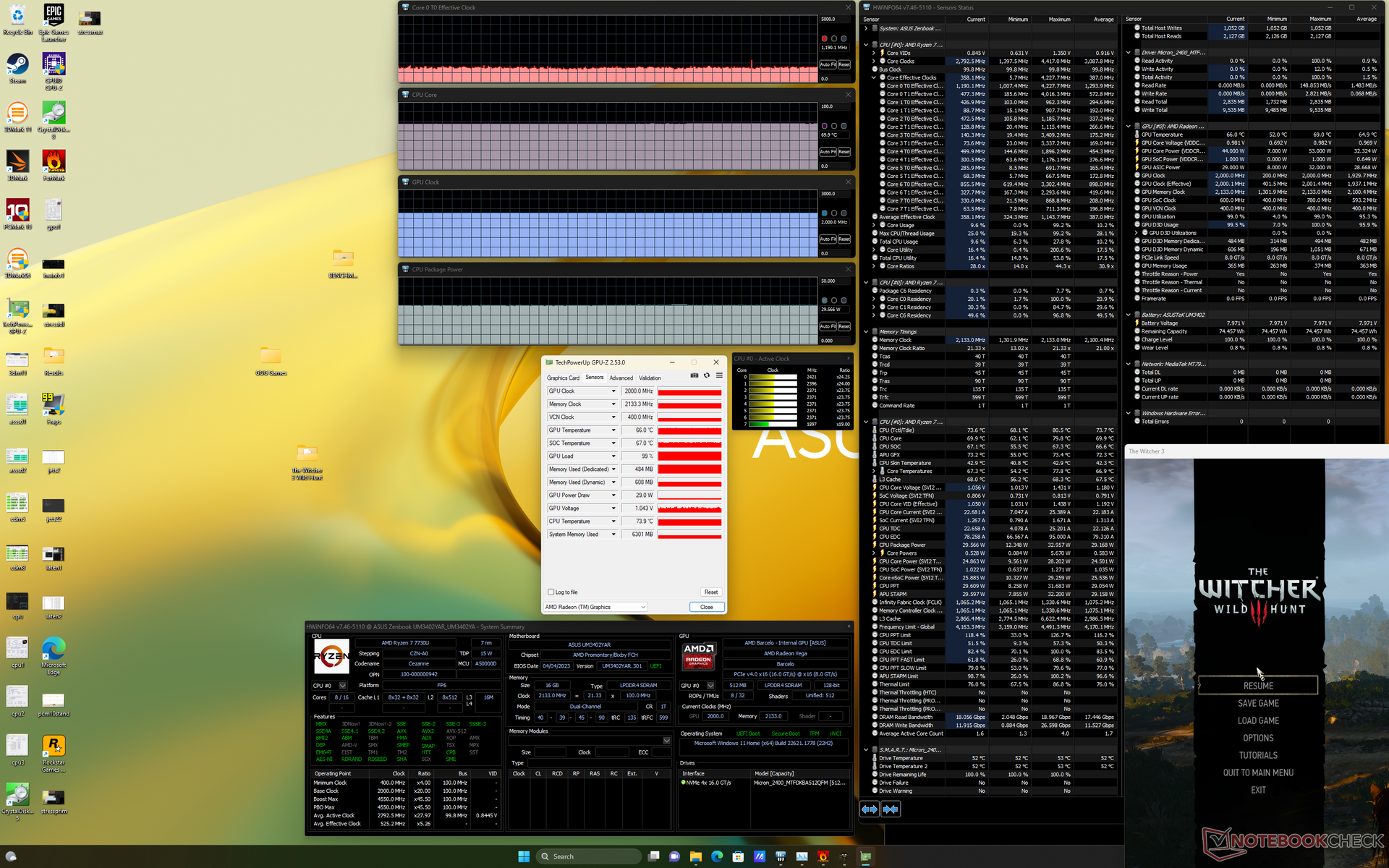Toggle red graph color button in Core 0 T0 graph
1389x868 pixels.
coord(824,38)
